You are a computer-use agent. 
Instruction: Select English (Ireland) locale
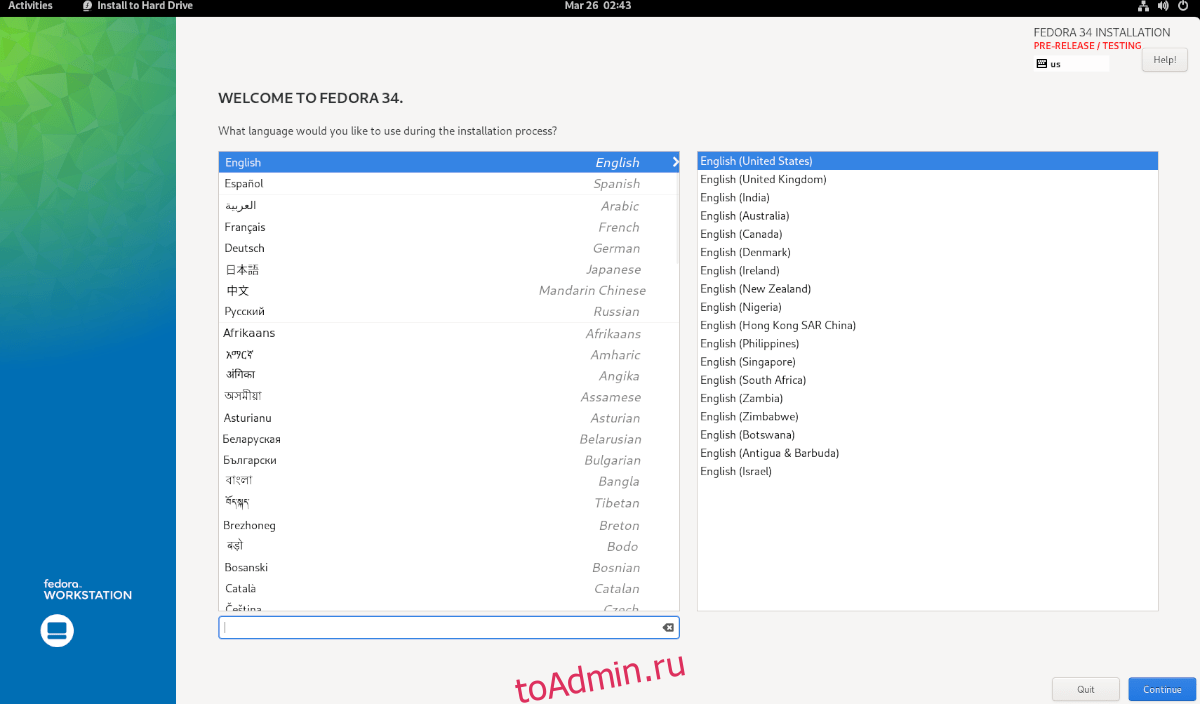click(x=927, y=270)
